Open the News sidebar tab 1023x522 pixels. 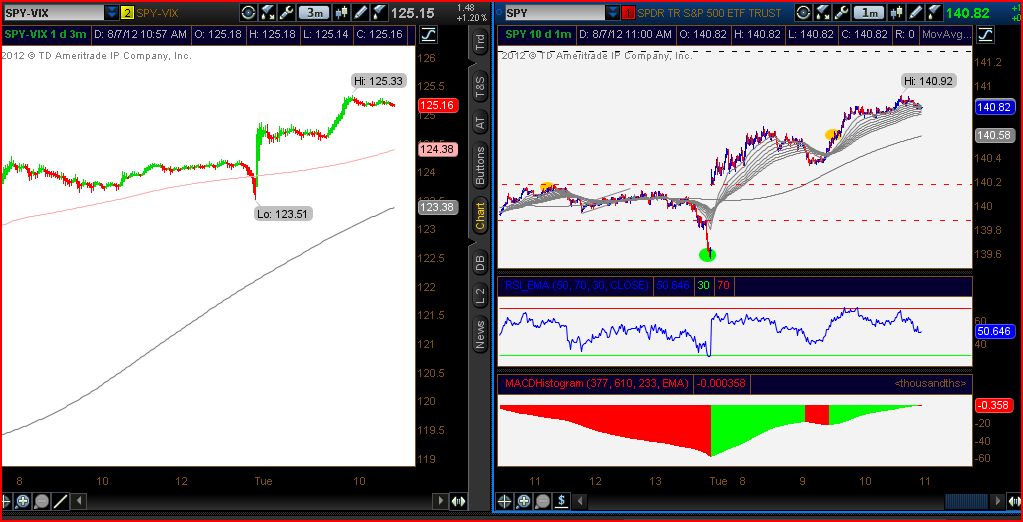(480, 334)
